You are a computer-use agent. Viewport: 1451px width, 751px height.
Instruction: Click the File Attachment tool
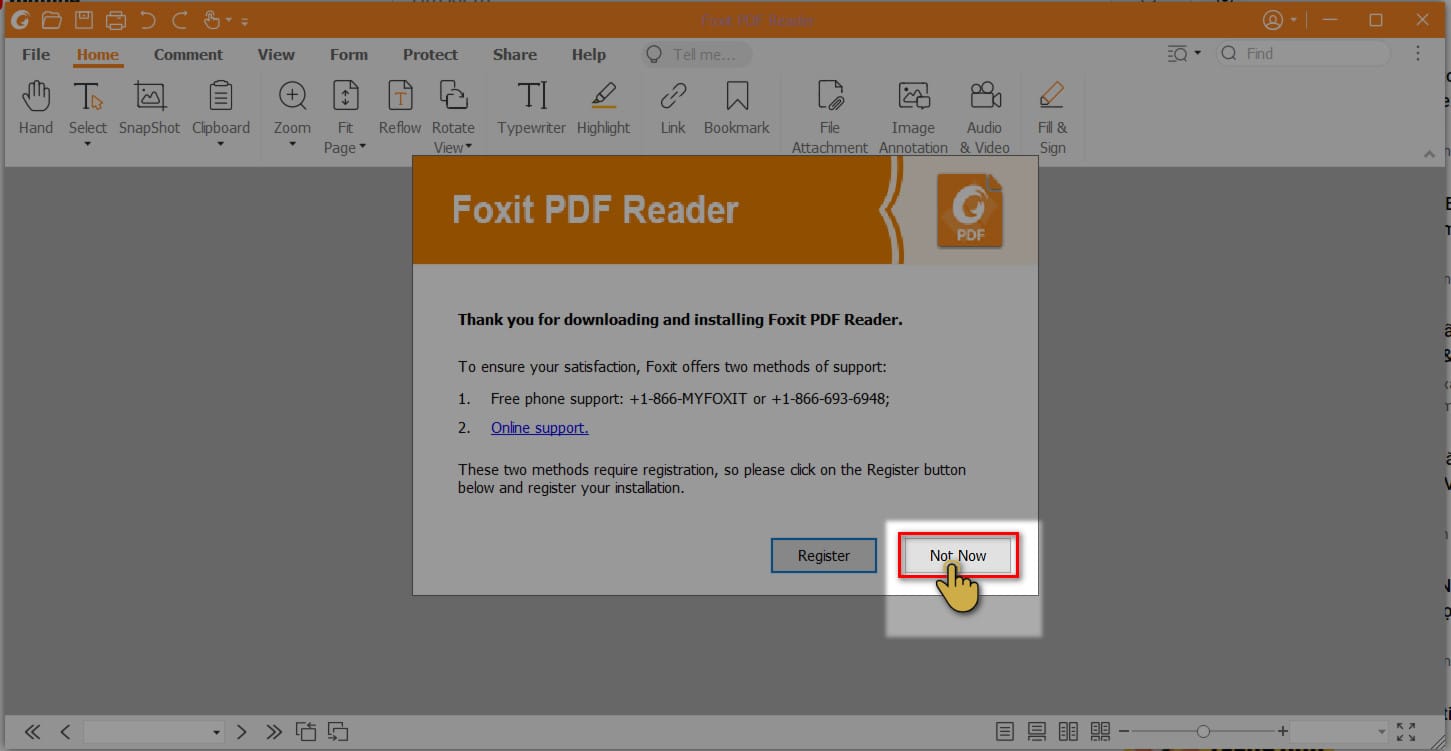pyautogui.click(x=830, y=117)
